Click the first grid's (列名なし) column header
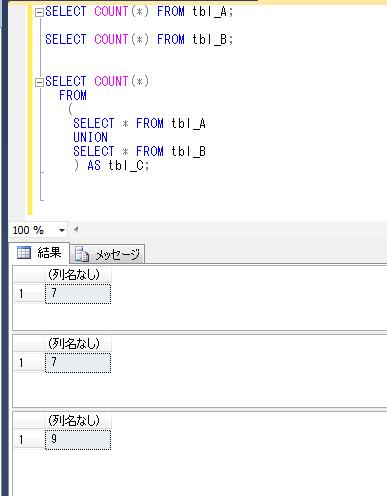 pos(78,275)
